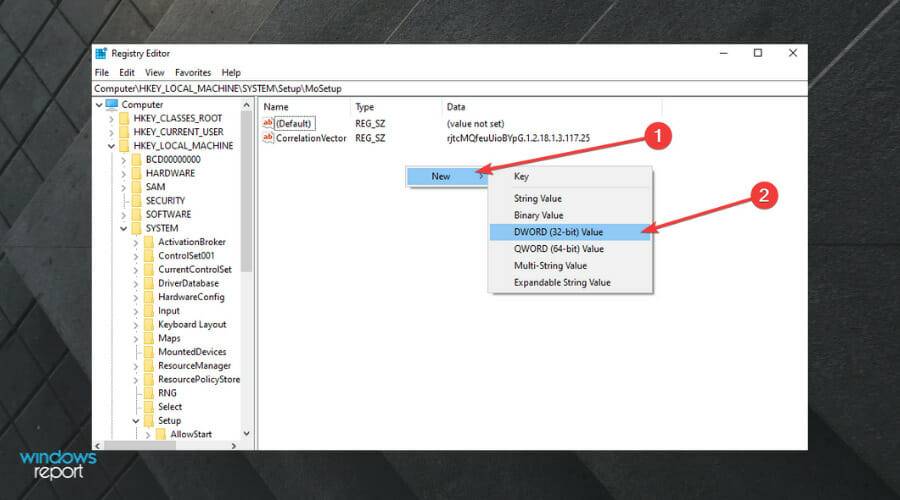The width and height of the screenshot is (900, 500).
Task: Click the ControlSet001 folder icon
Action: 149,256
